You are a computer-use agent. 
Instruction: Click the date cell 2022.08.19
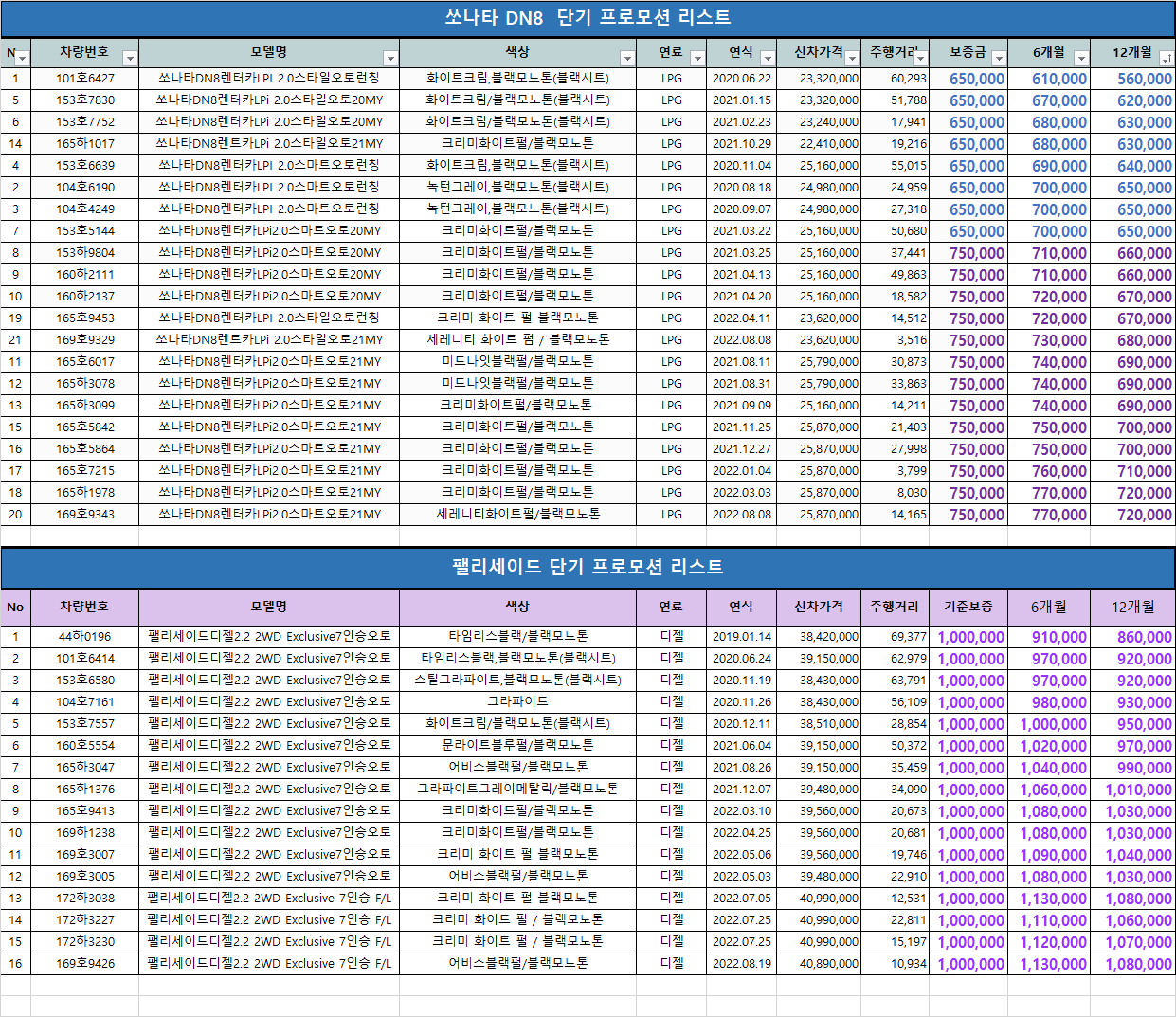(x=741, y=964)
